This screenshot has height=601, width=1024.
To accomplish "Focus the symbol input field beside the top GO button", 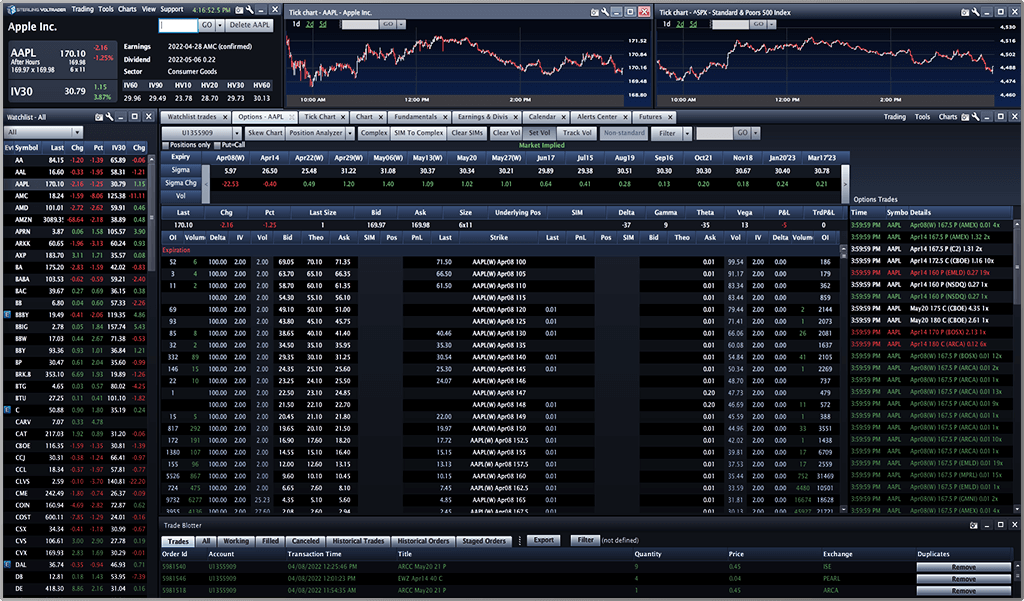I will (178, 25).
